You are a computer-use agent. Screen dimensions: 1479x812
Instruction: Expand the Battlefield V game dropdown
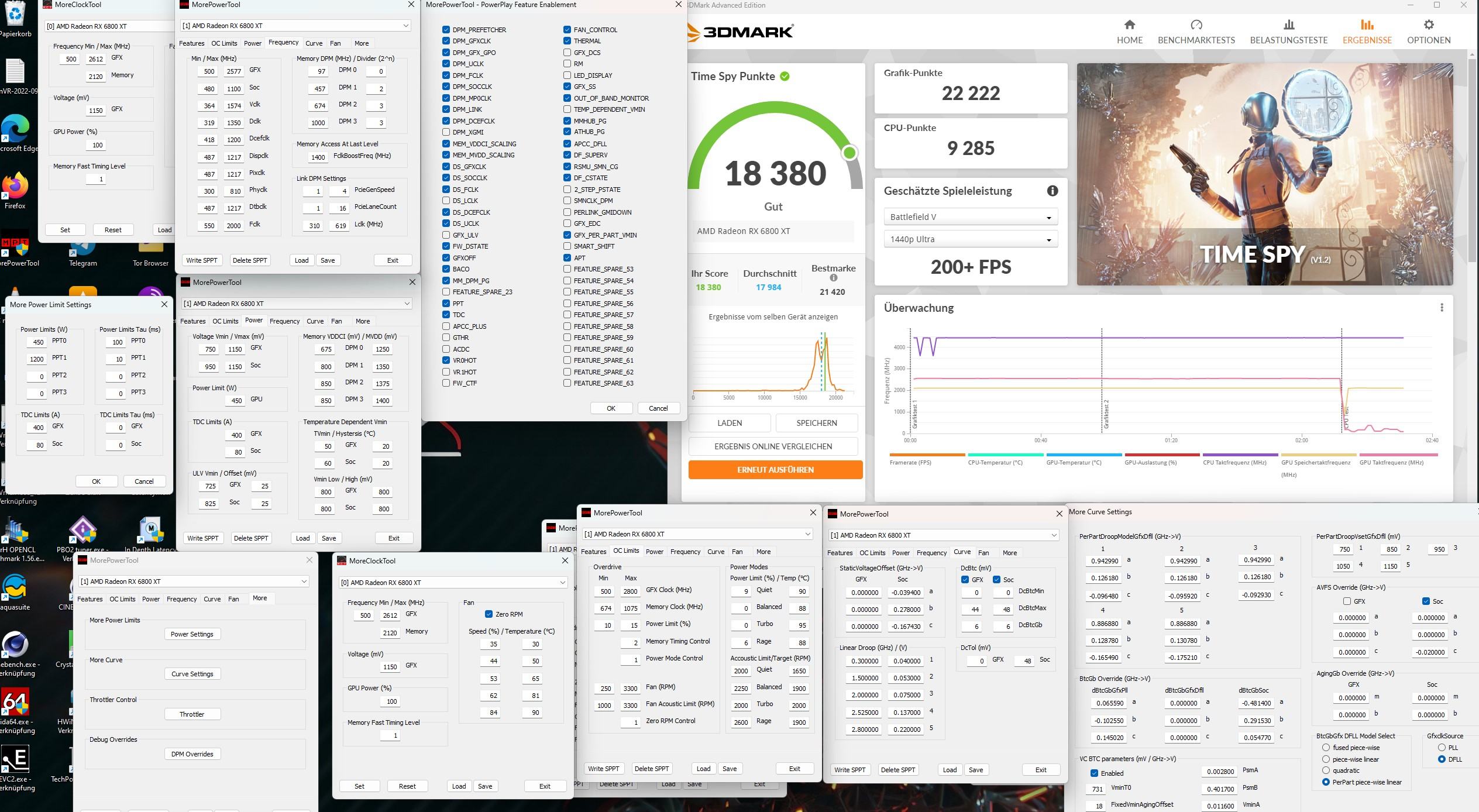pos(971,217)
